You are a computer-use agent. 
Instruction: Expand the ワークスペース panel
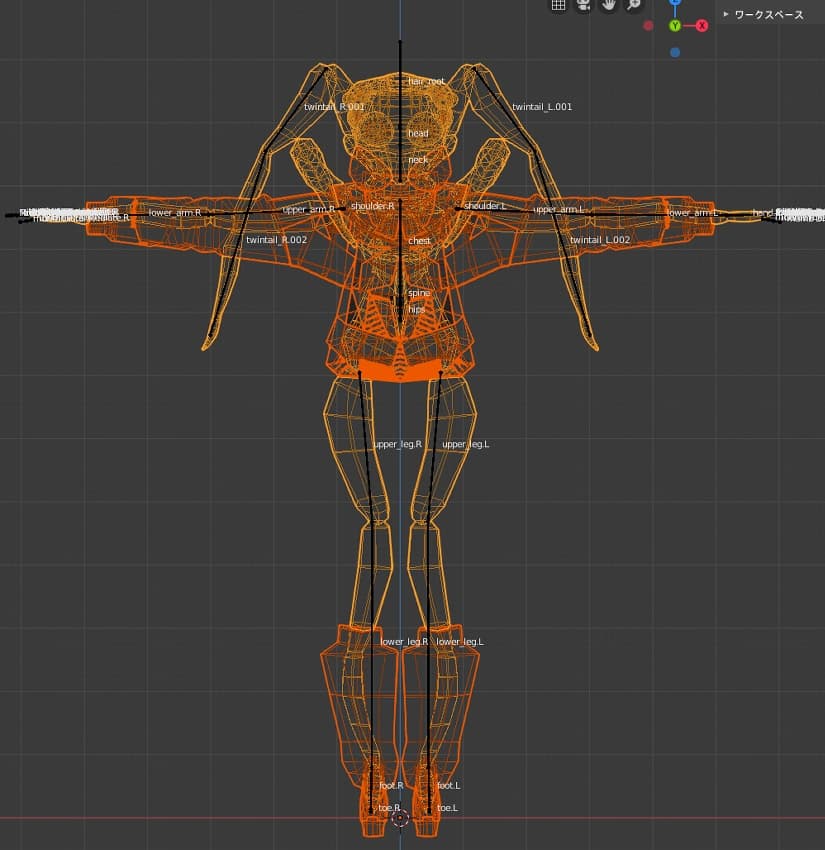[x=764, y=15]
